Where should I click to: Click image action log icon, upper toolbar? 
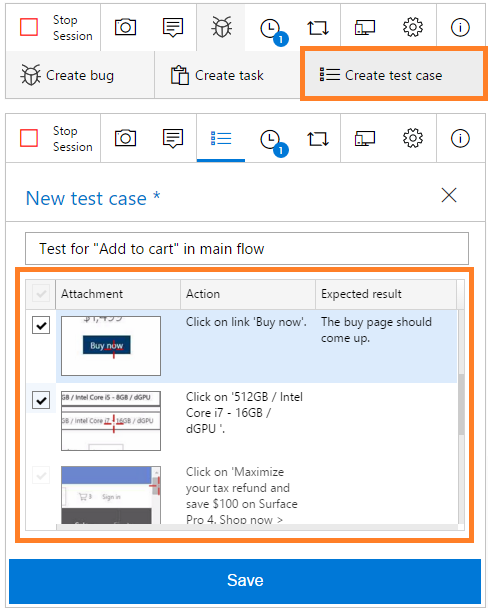(318, 28)
